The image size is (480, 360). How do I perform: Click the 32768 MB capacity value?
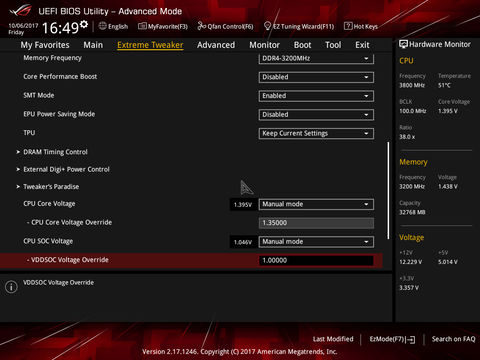(412, 212)
